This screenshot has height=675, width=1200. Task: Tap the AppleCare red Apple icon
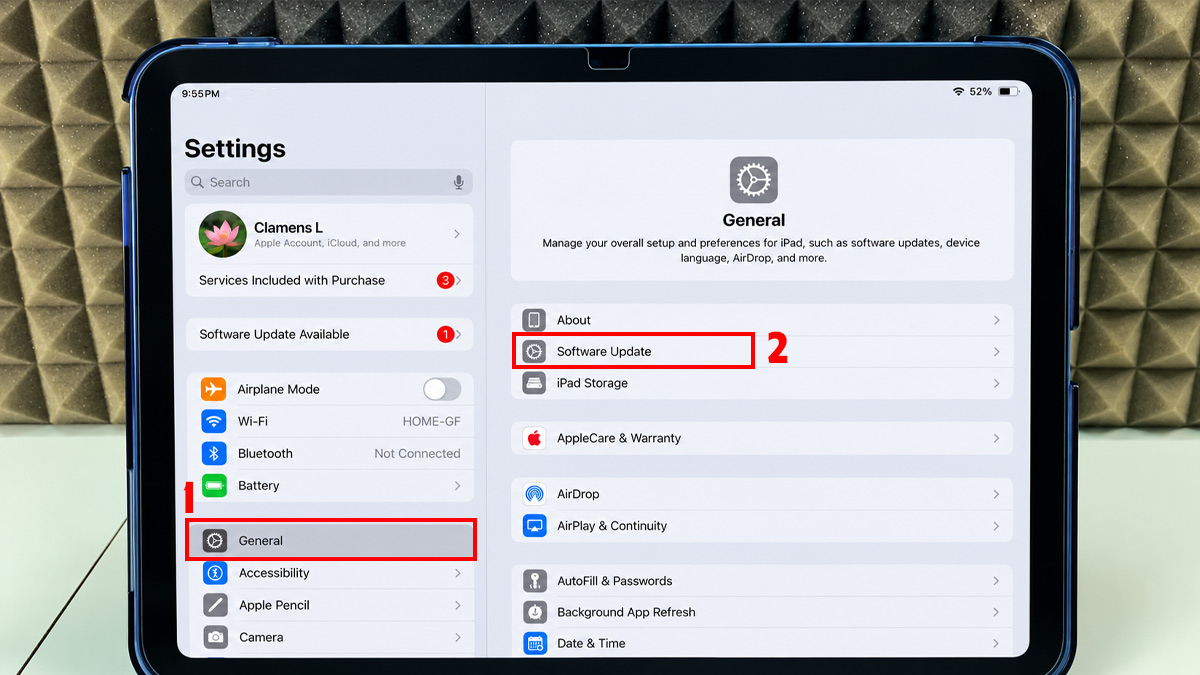[x=534, y=438]
